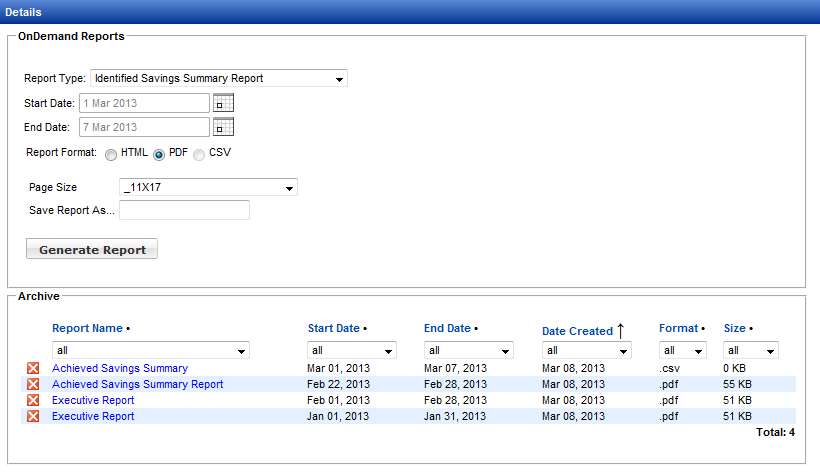Select the CSV report format
Screen dimensions: 820x474
199,154
